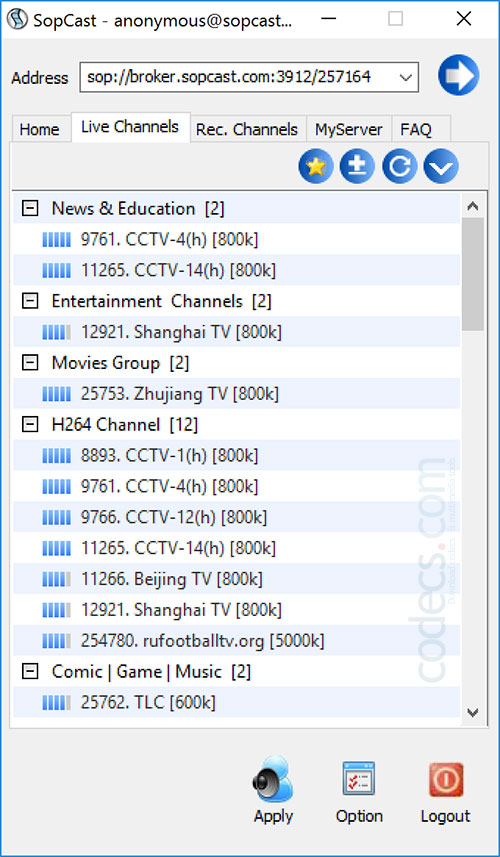Viewport: 500px width, 857px height.
Task: Open the blue down-chevron menu icon
Action: point(441,166)
